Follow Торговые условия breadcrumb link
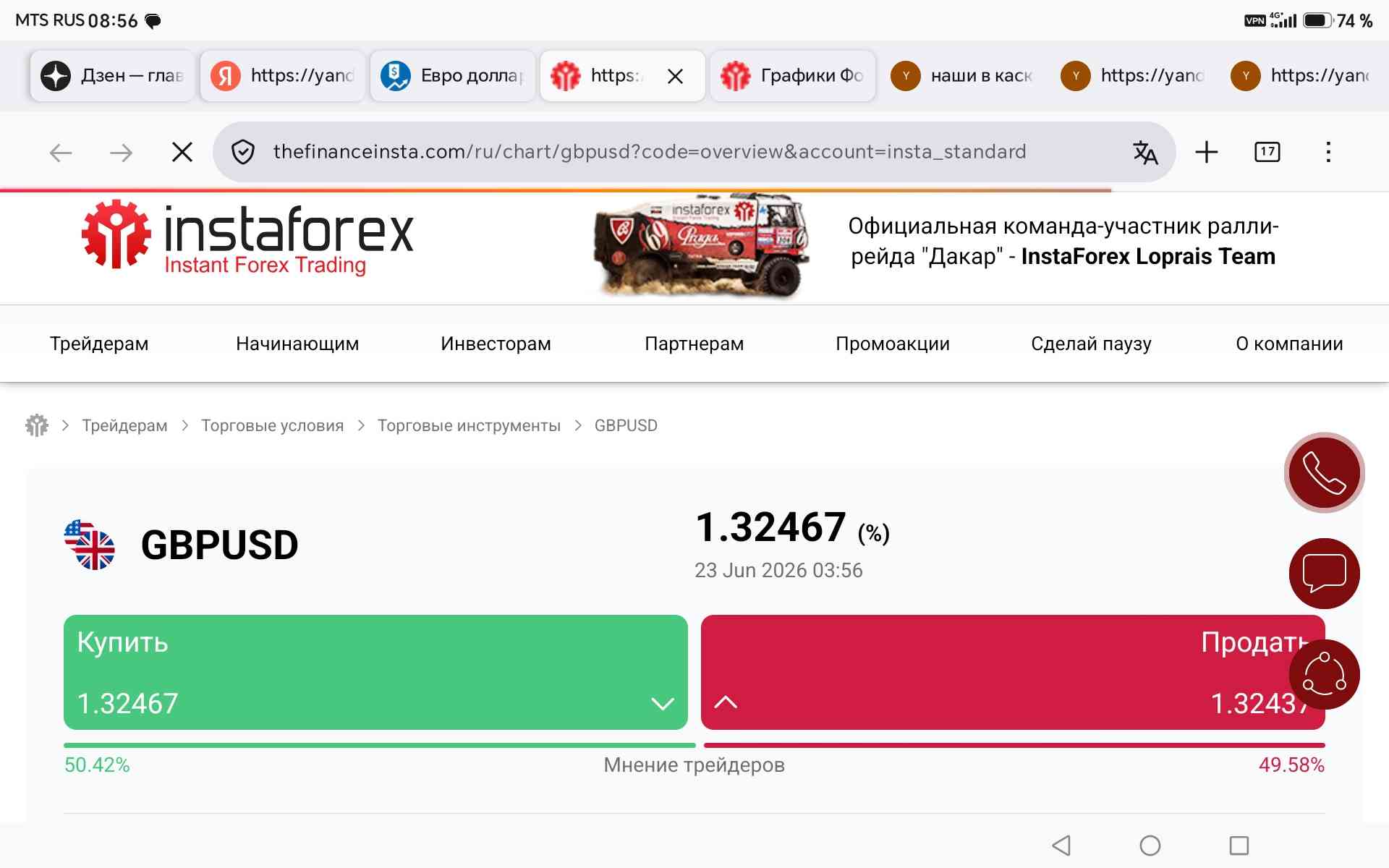This screenshot has width=1389, height=868. click(272, 425)
